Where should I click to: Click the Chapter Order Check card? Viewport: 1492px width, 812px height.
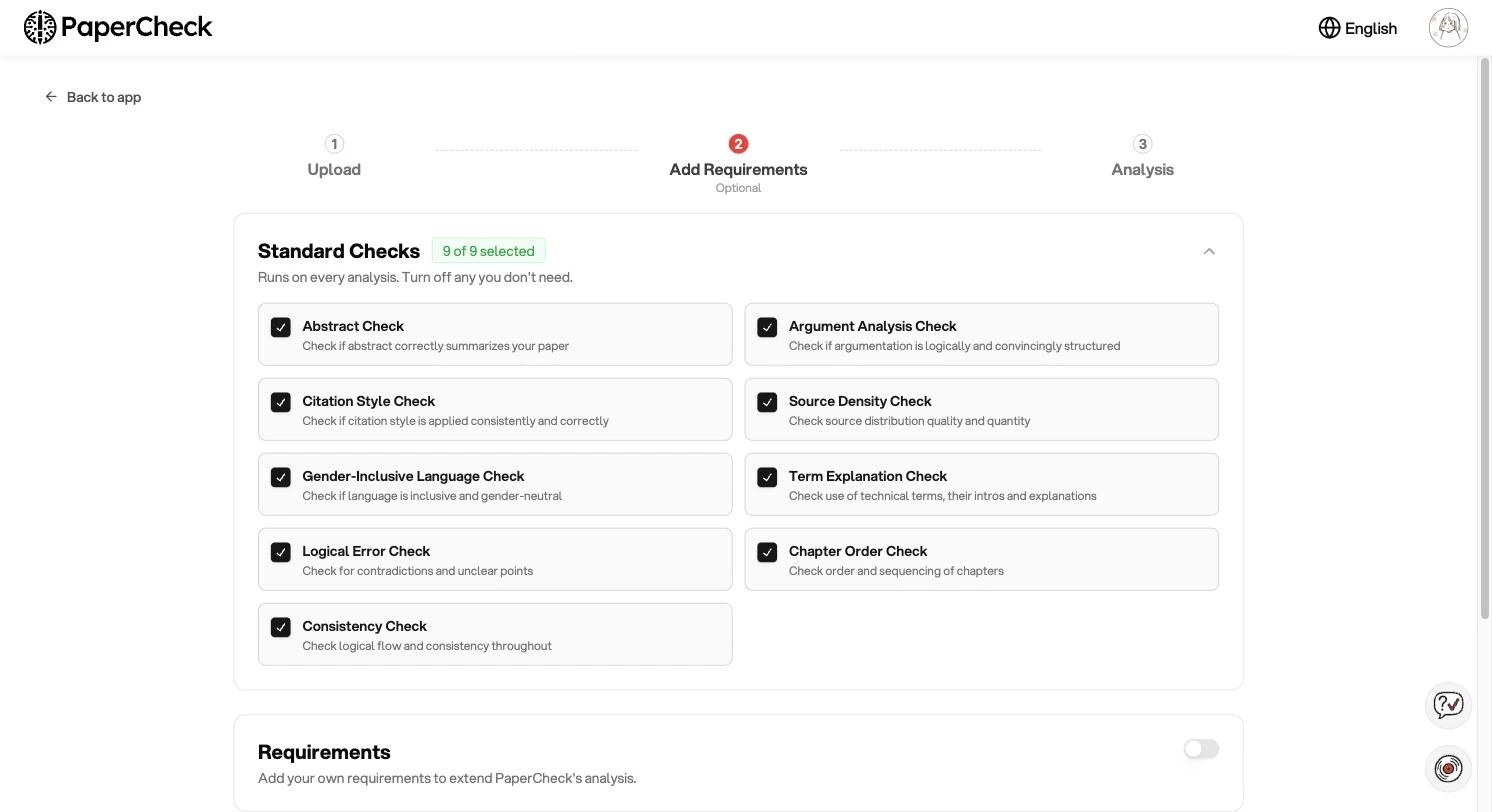(981, 559)
